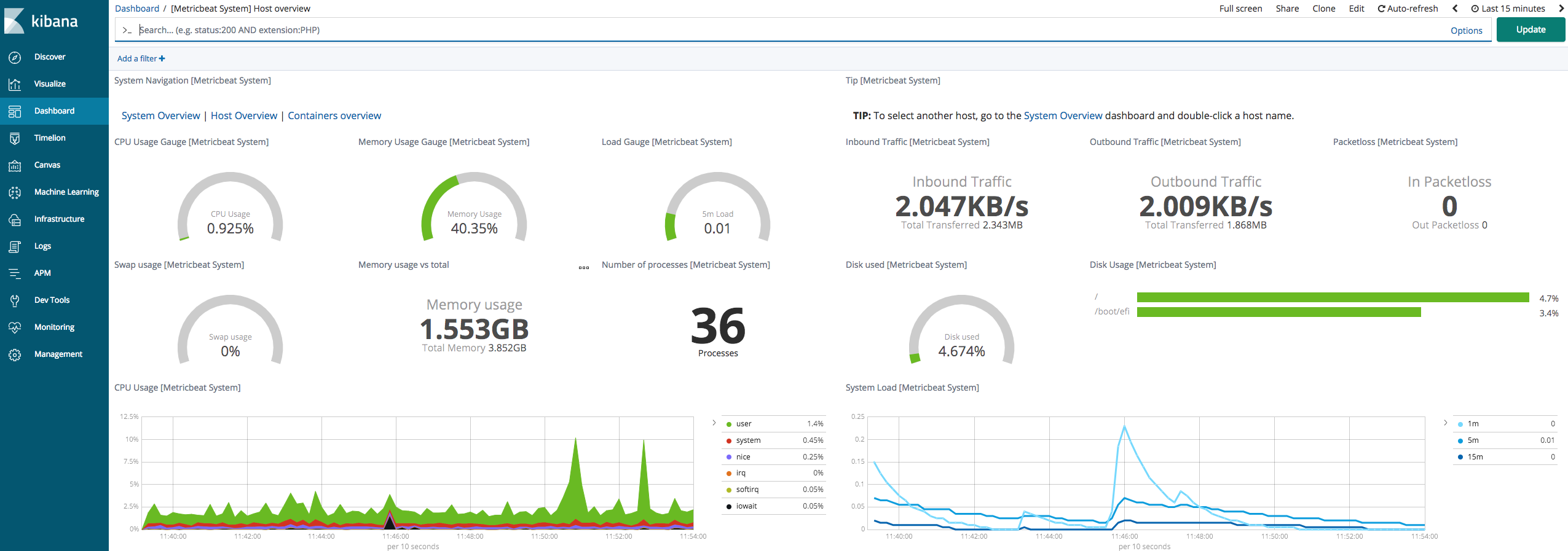Go to Machine Learning menu item

tap(66, 192)
